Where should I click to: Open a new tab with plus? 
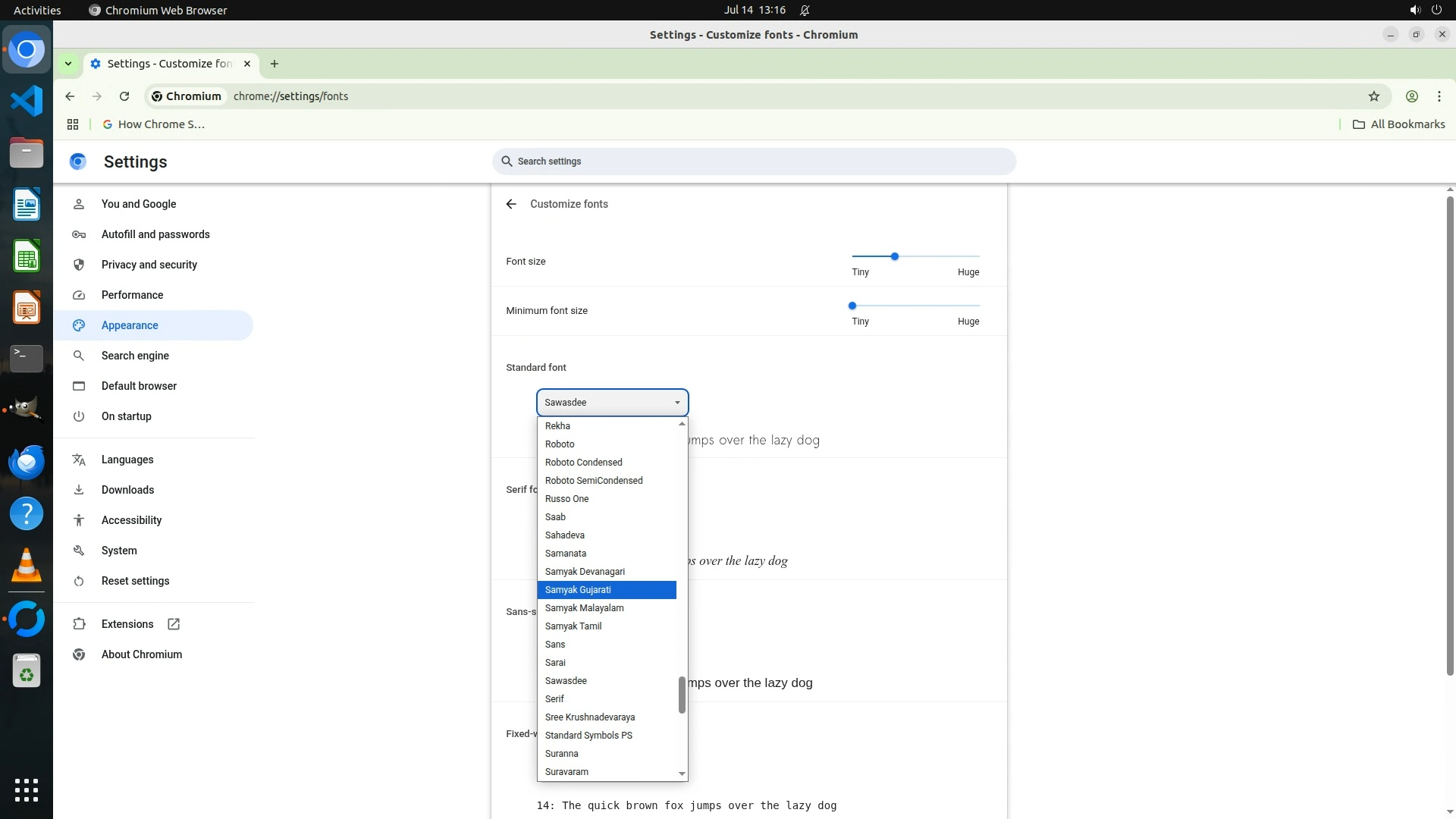(275, 64)
